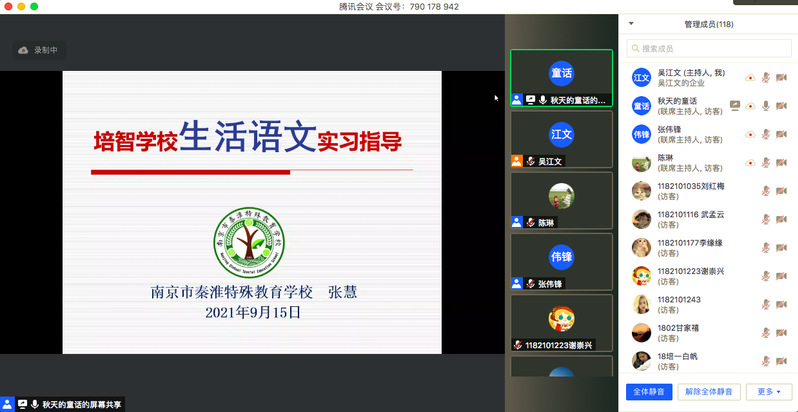Click the 搜索成员 search field

pos(709,48)
